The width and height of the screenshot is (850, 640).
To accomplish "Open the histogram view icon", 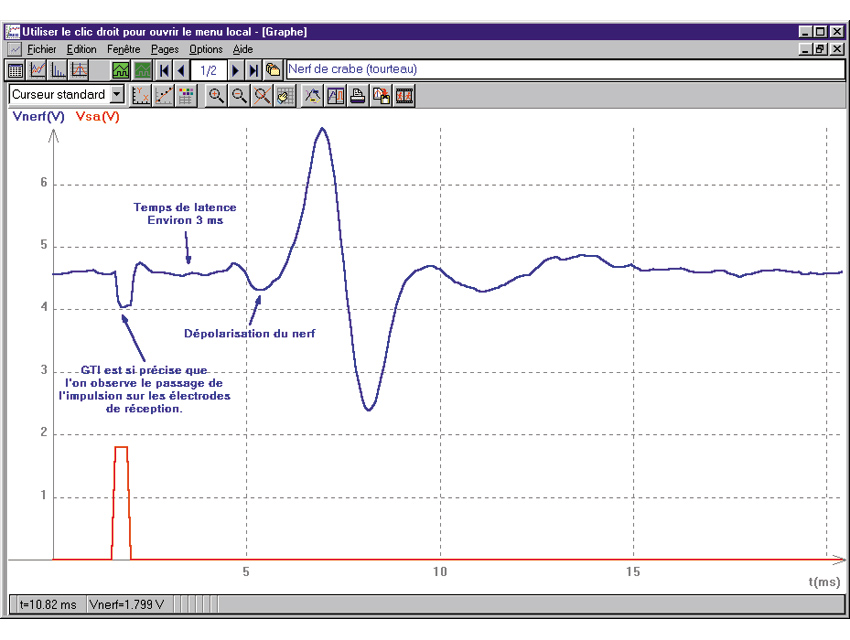I will pyautogui.click(x=59, y=70).
